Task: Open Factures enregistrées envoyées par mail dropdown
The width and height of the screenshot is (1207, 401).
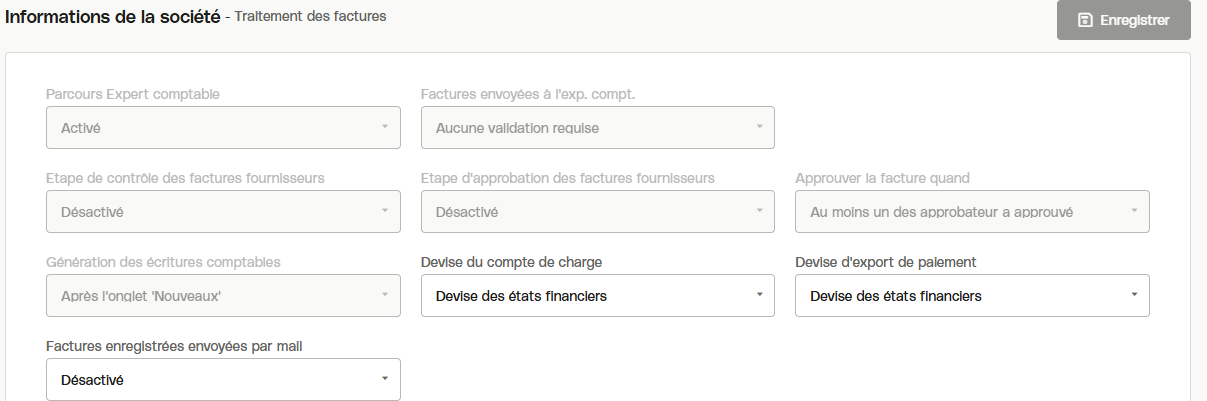Action: click(223, 380)
